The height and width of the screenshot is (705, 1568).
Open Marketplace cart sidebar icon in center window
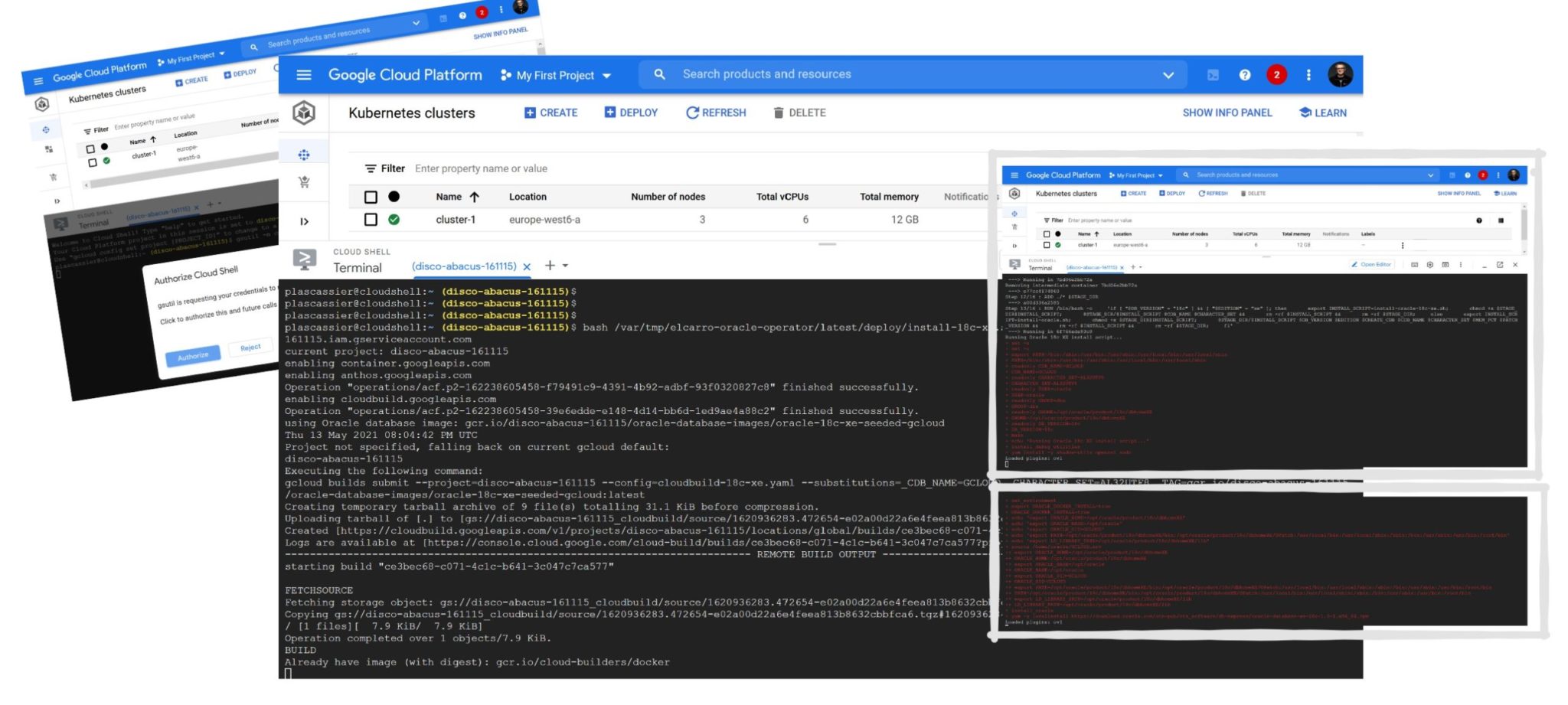[x=304, y=182]
